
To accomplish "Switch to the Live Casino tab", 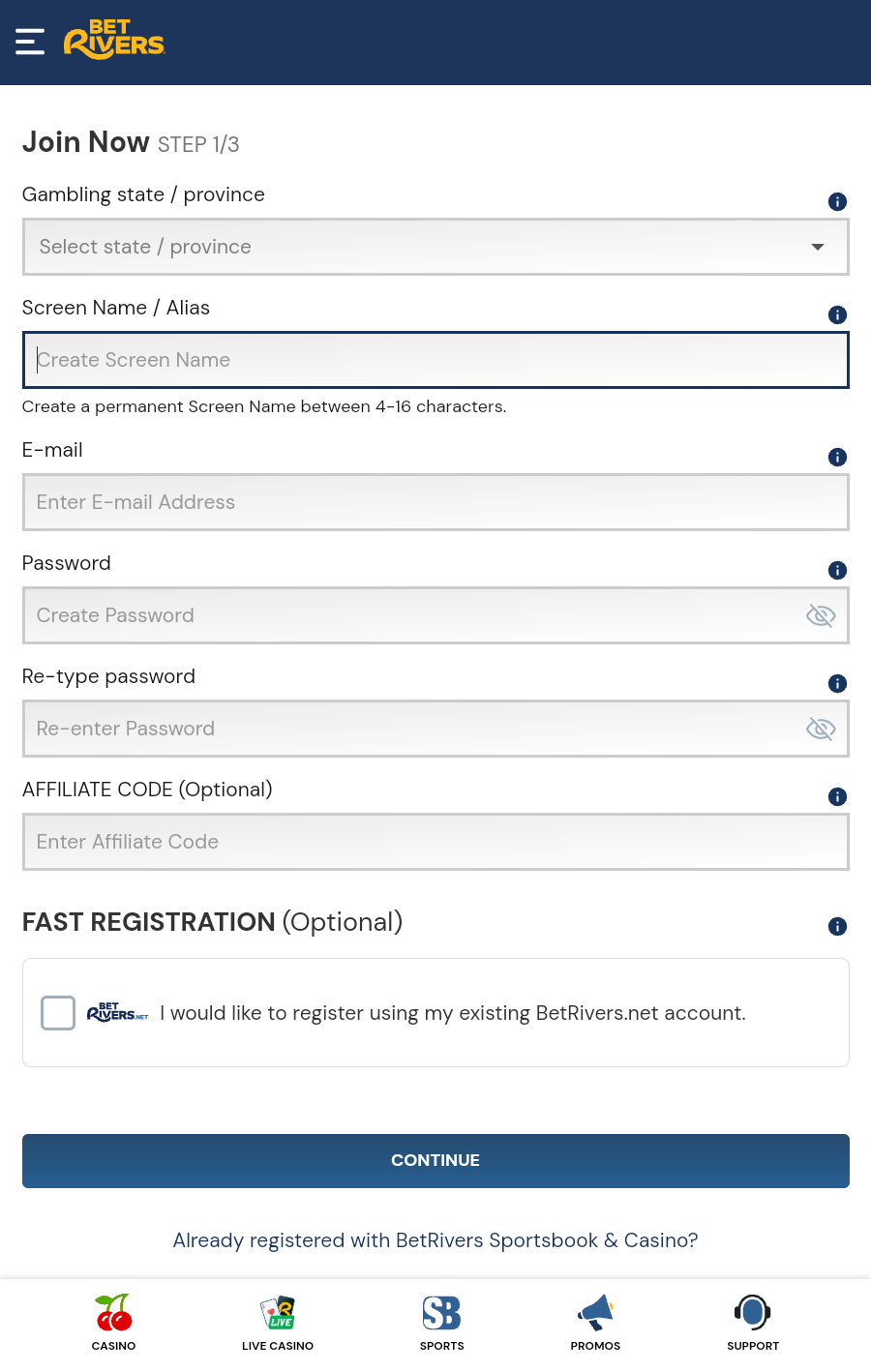I will coord(278,1322).
